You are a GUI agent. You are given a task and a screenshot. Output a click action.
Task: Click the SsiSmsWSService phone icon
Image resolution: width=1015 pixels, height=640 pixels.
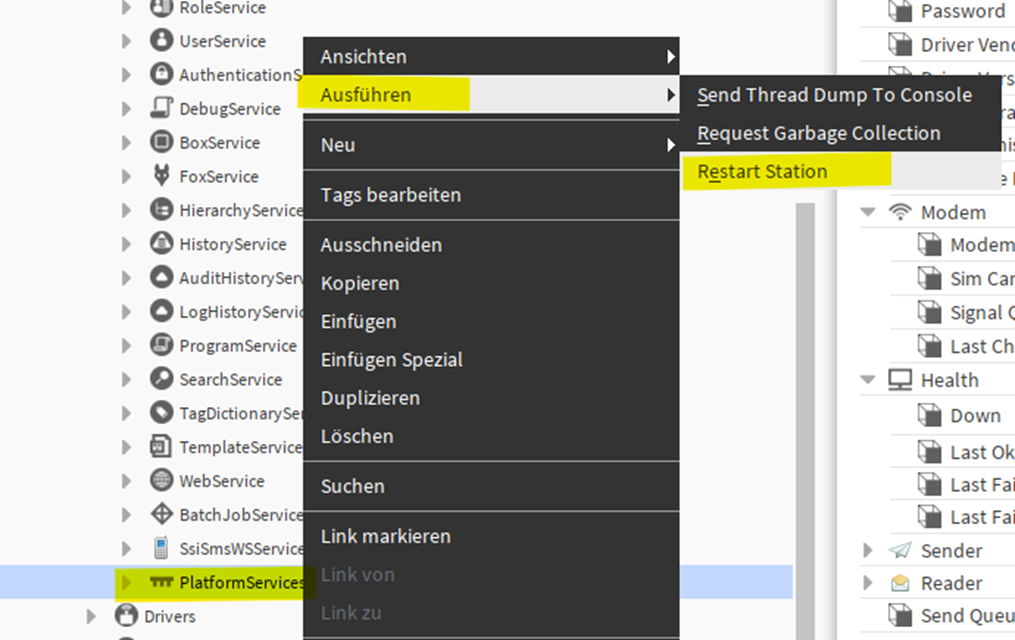click(x=161, y=548)
